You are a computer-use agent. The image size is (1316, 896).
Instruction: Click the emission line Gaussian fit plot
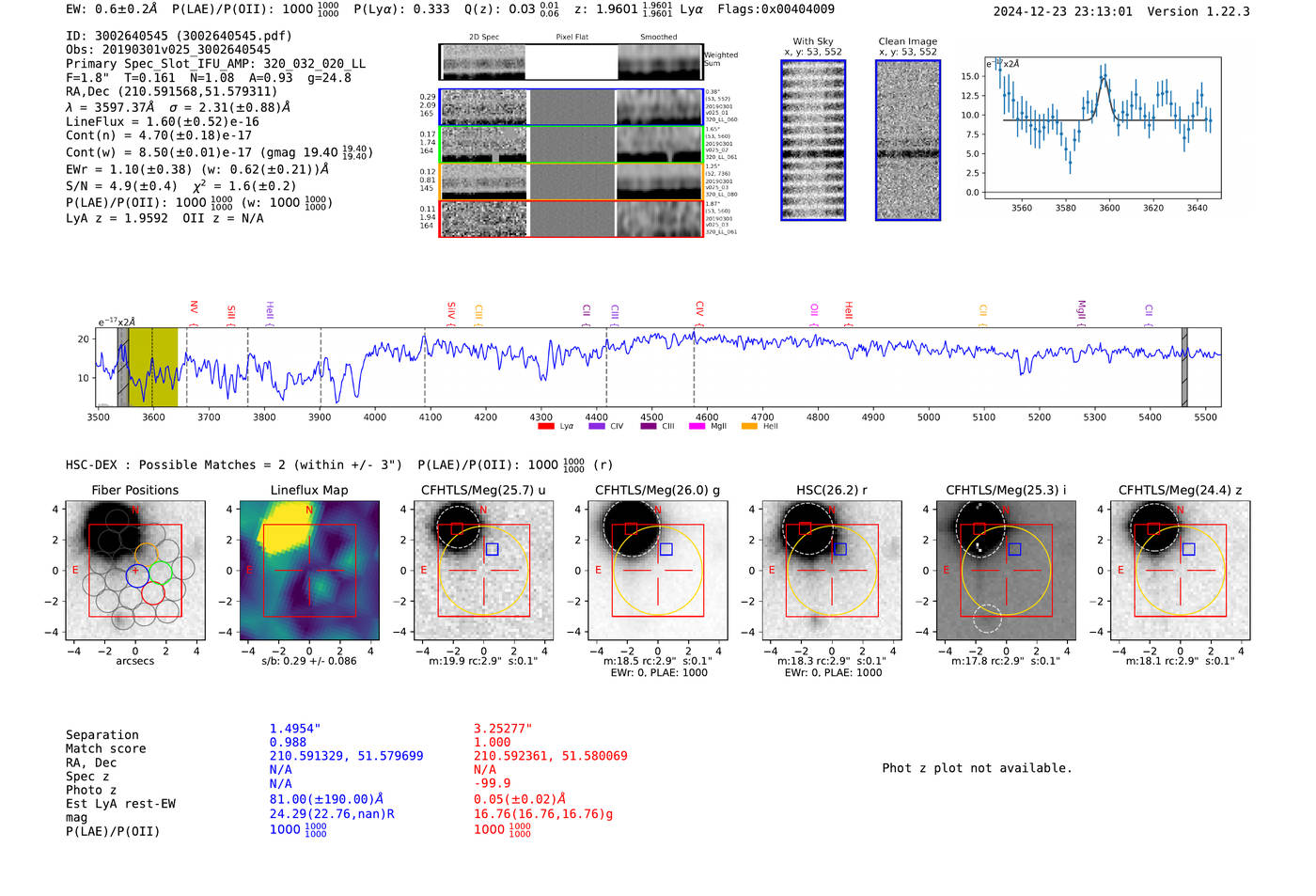pyautogui.click(x=1103, y=128)
